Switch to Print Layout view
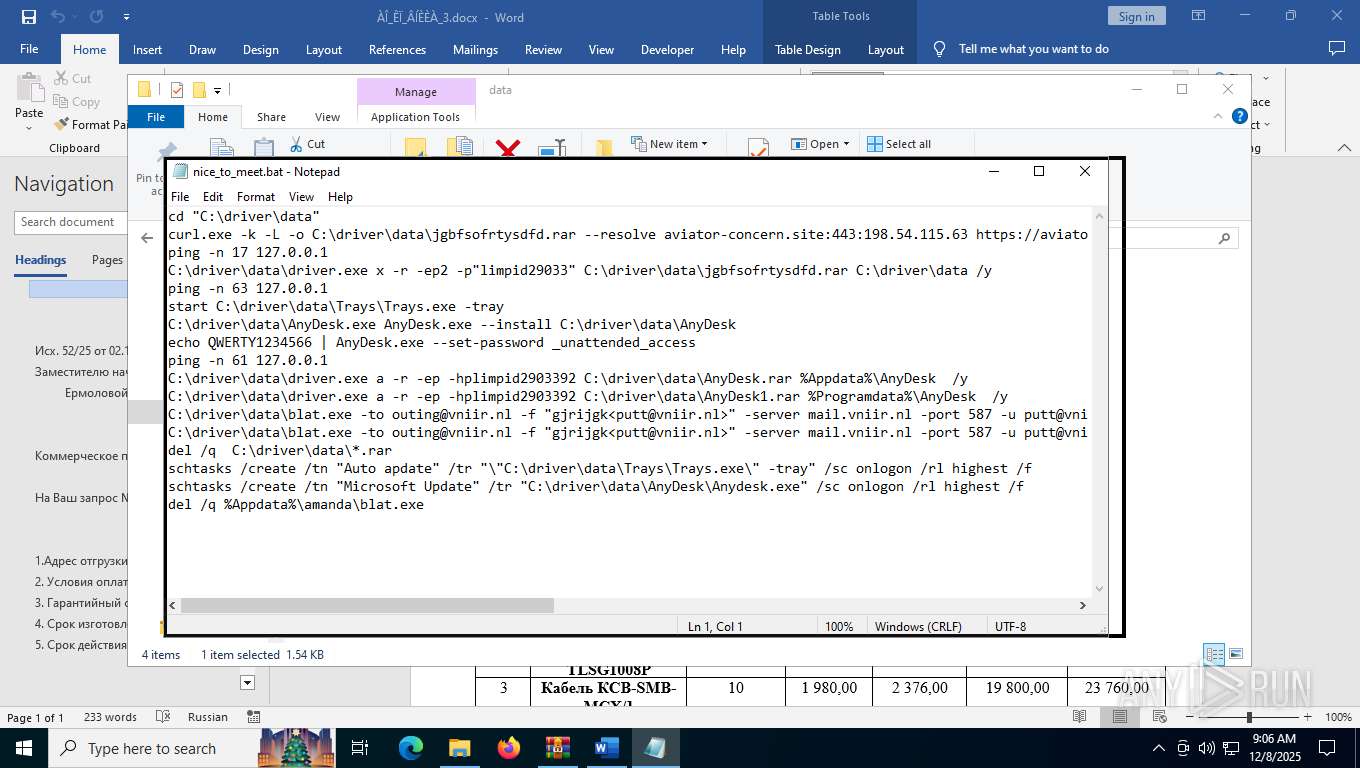 click(x=1120, y=717)
